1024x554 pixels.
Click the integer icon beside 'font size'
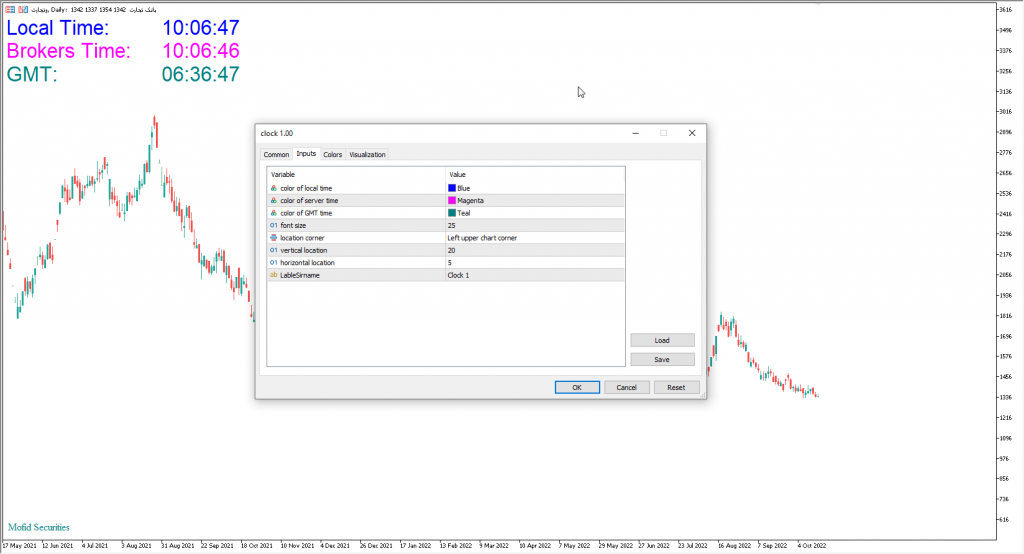[274, 225]
